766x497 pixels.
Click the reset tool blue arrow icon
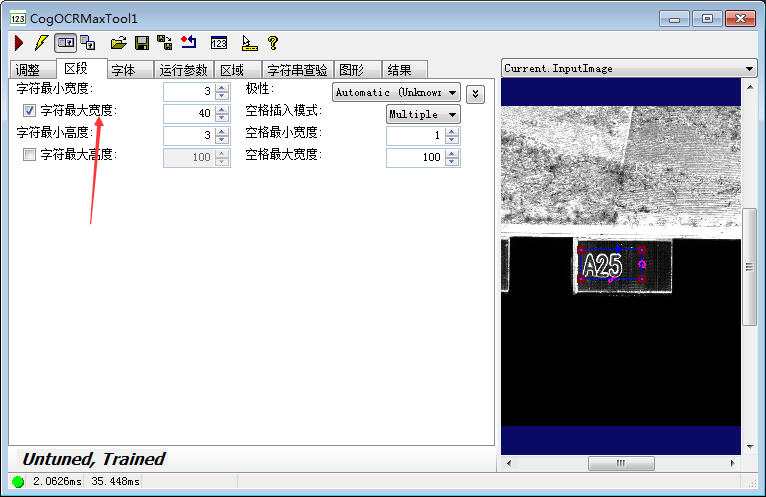(x=189, y=43)
